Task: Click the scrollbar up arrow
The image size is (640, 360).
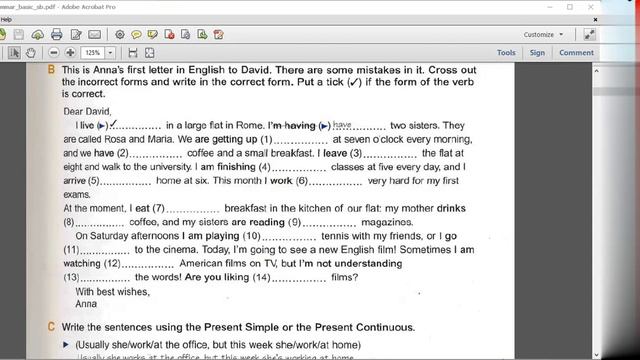Action: [596, 71]
